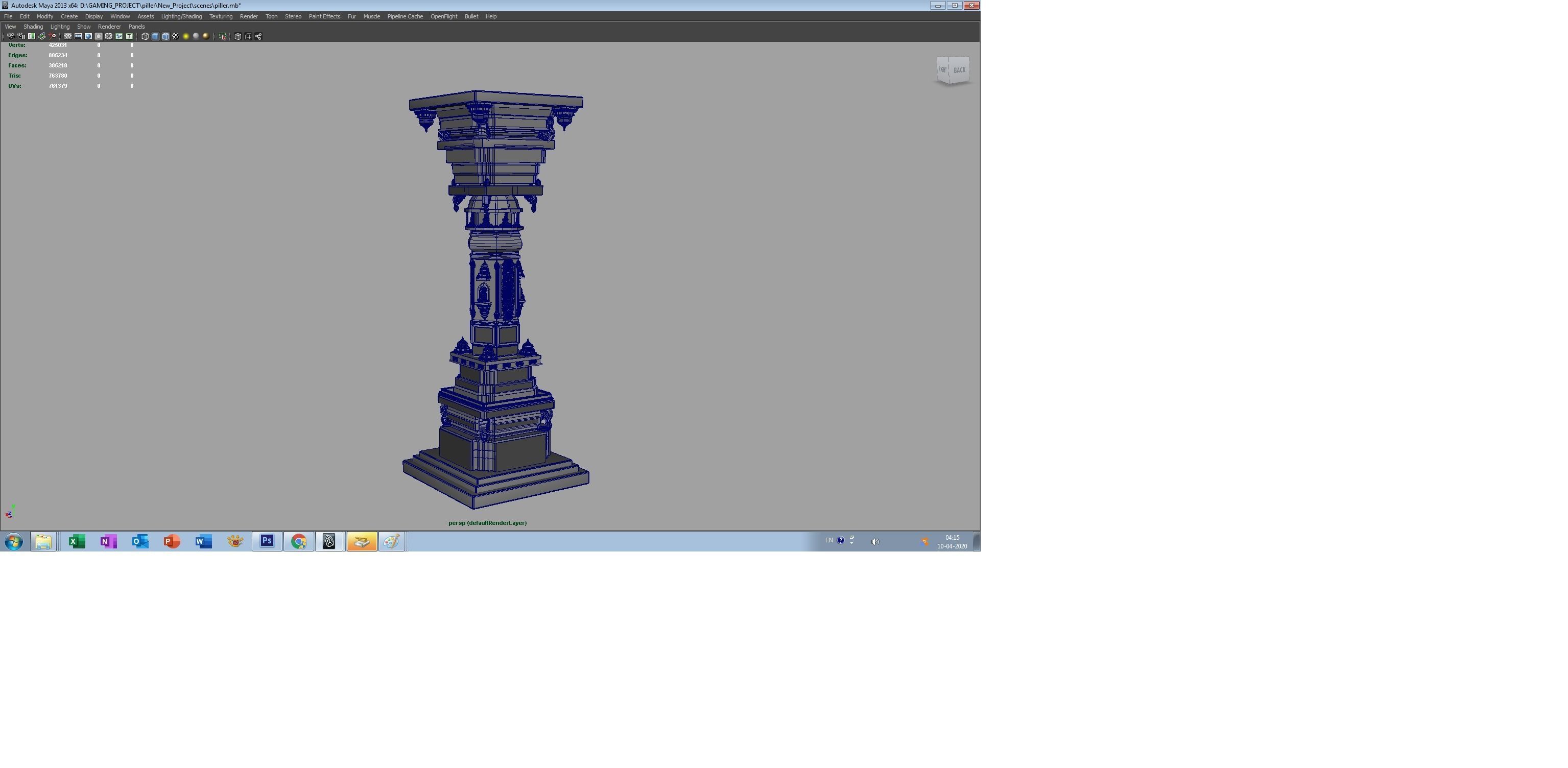
Task: Click the Tris count 763780
Action: click(58, 76)
